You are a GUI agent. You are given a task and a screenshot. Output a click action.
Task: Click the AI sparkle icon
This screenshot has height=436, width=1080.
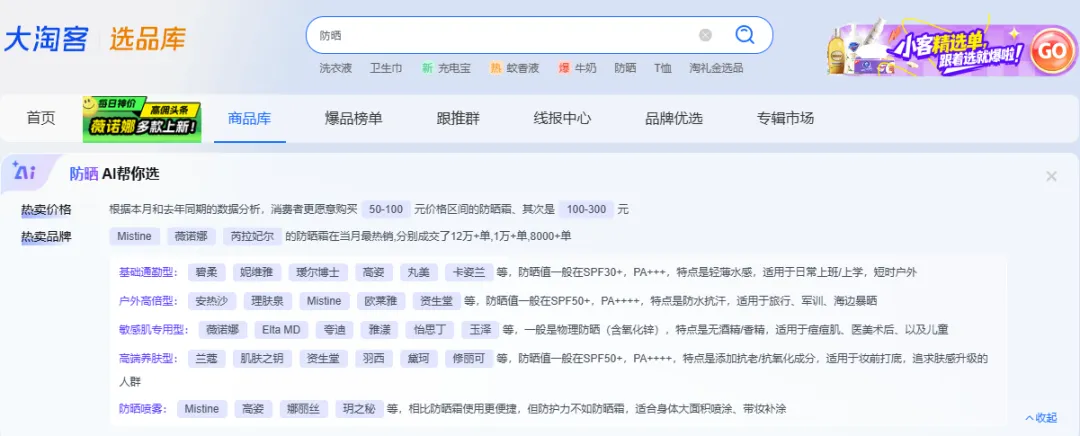coord(25,172)
